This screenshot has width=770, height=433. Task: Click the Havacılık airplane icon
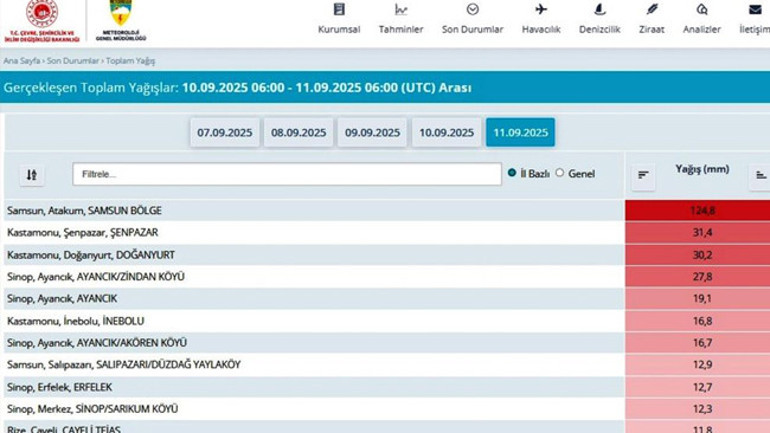coord(541,9)
